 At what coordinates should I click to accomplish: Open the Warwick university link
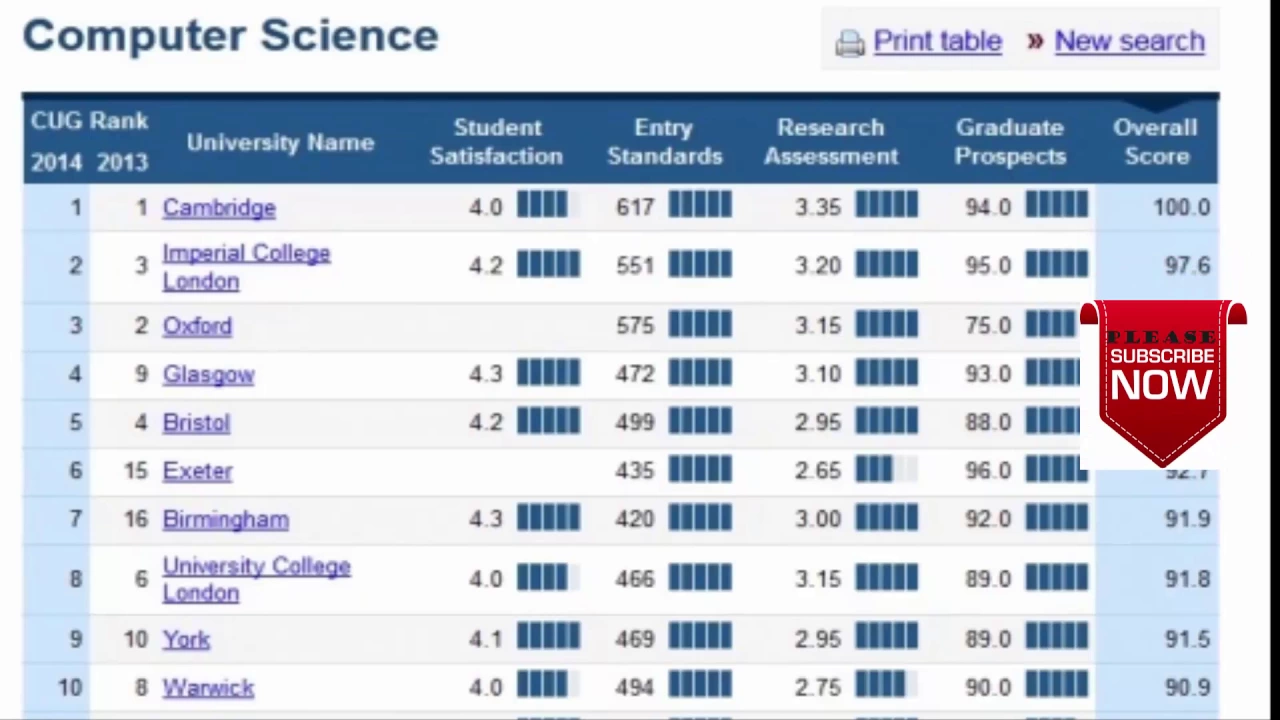[x=208, y=687]
